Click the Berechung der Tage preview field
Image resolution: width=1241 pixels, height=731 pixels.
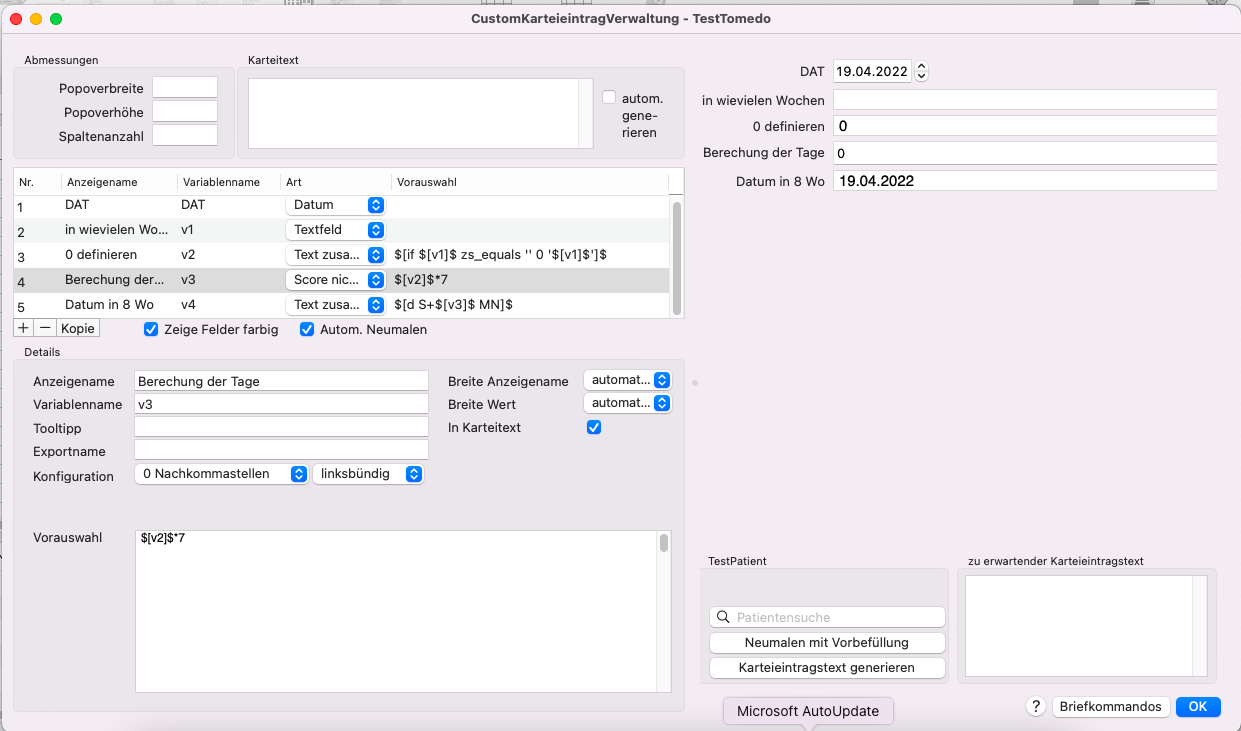1025,153
